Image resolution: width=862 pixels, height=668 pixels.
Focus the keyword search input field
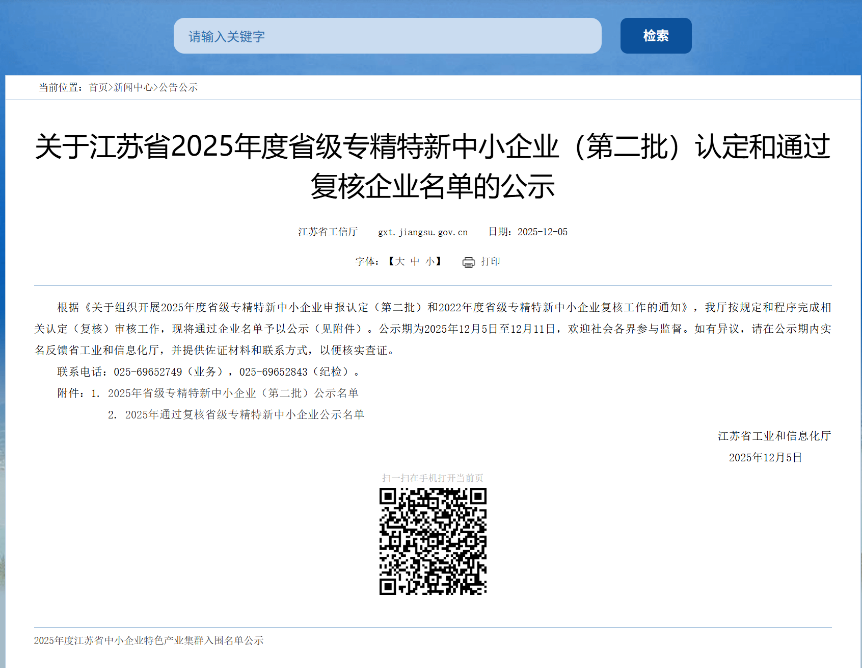point(387,36)
